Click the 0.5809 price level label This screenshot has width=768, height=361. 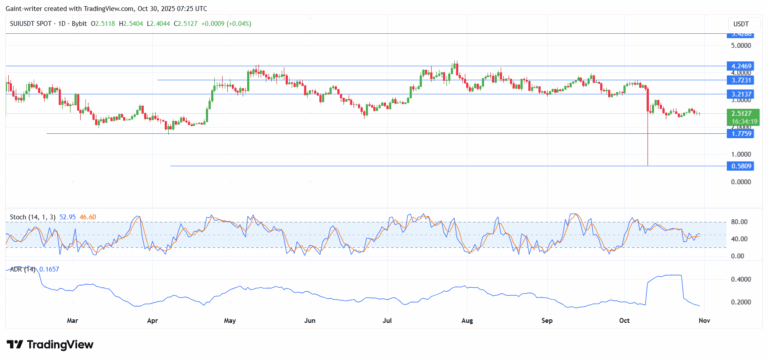point(741,167)
